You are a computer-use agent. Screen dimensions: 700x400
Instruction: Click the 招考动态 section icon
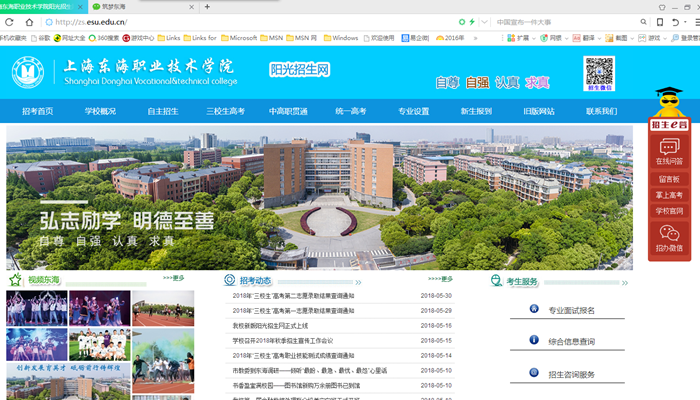pos(229,280)
